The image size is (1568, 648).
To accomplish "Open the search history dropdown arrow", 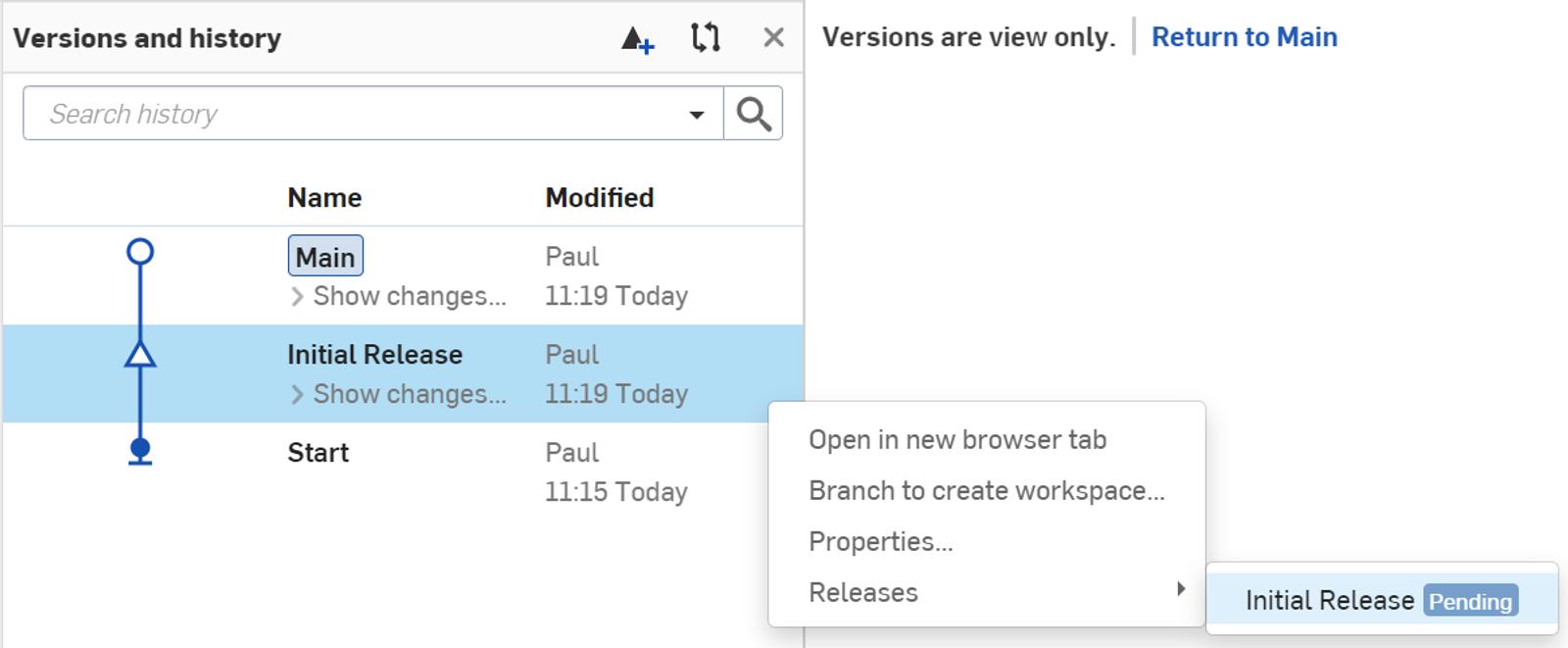I will pyautogui.click(x=697, y=115).
